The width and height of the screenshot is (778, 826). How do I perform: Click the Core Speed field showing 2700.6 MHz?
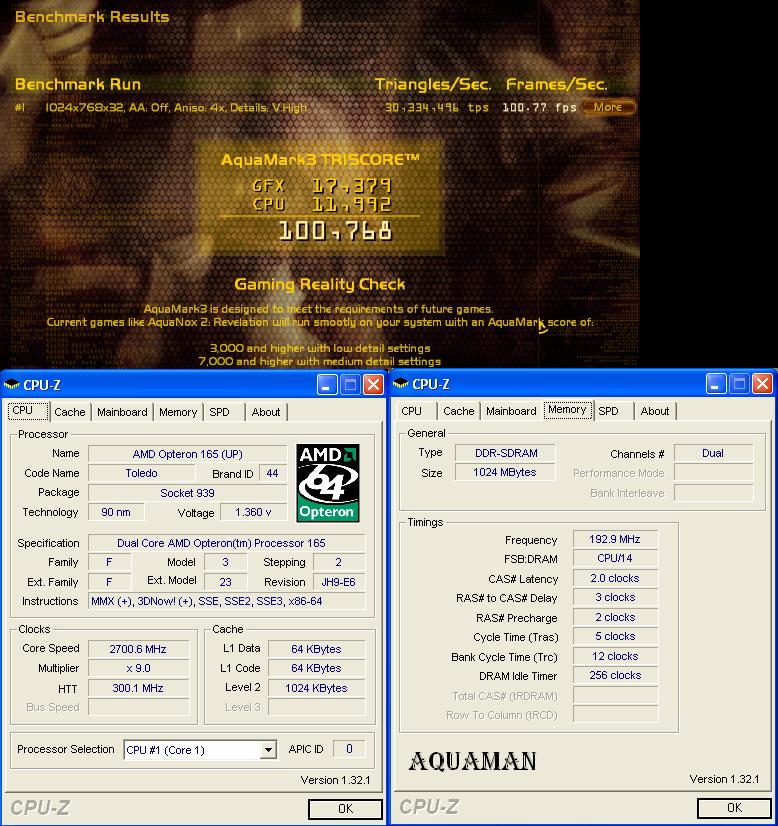[139, 649]
